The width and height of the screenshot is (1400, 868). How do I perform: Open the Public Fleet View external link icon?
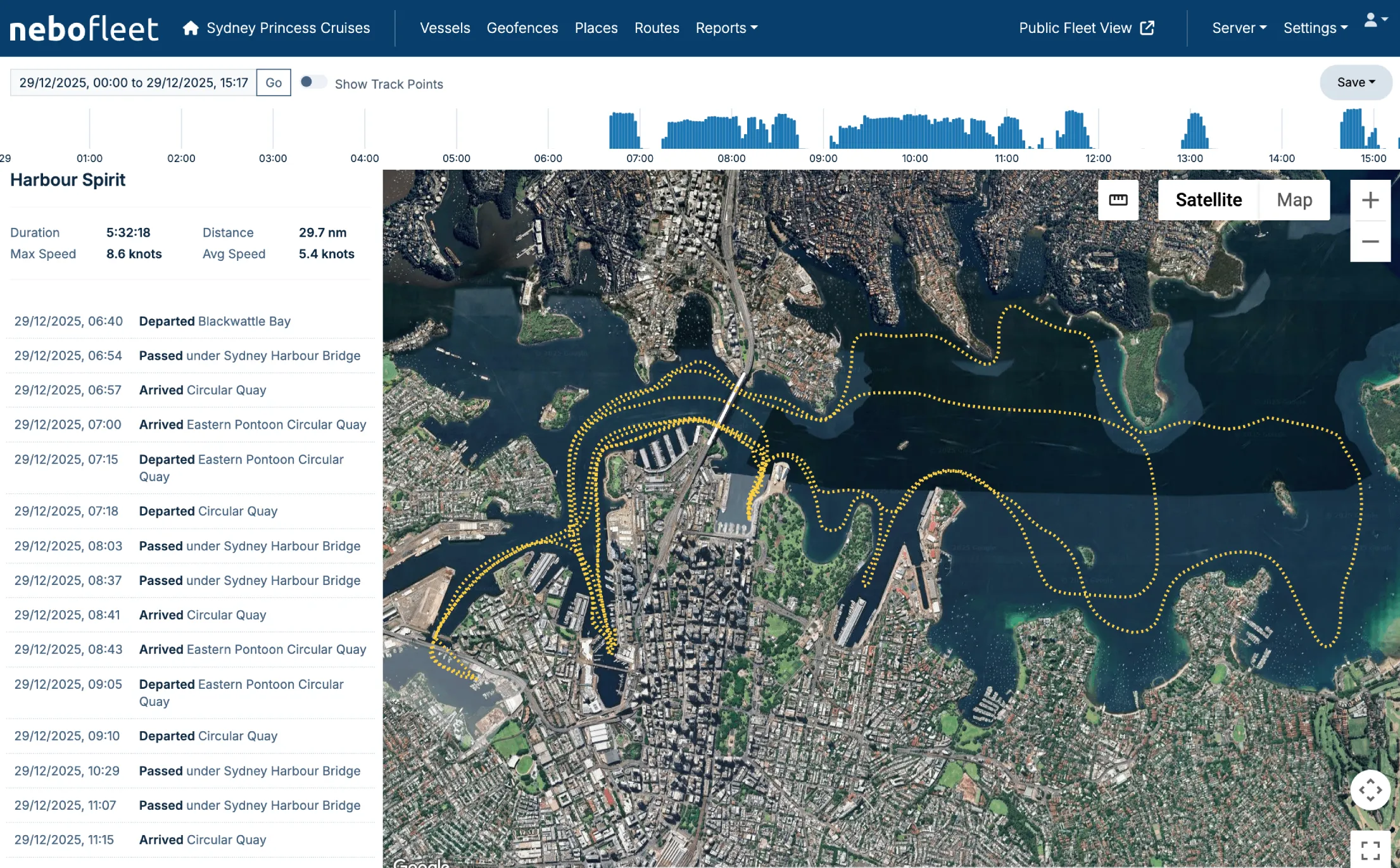click(1147, 28)
